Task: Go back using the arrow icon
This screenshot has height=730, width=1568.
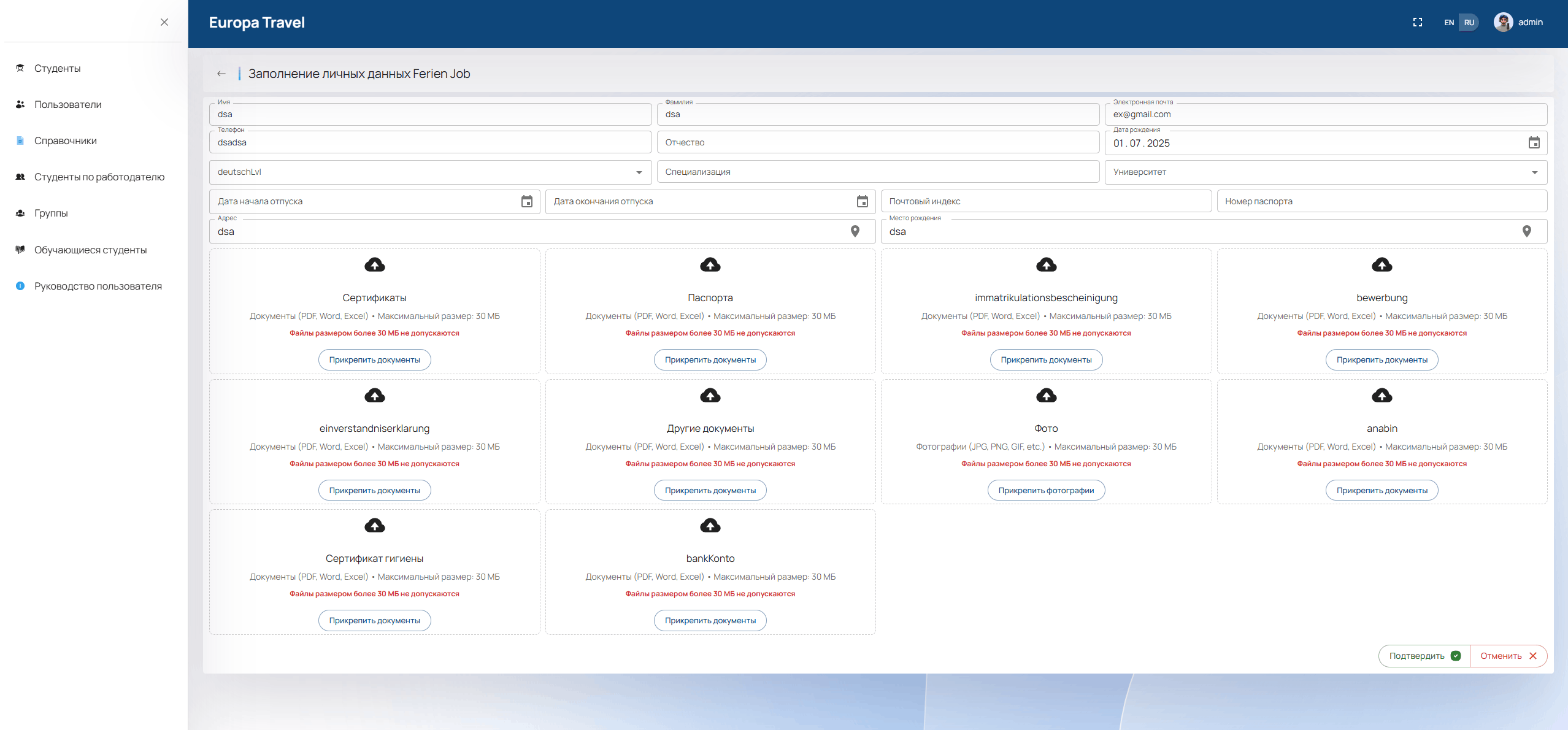Action: [x=221, y=74]
